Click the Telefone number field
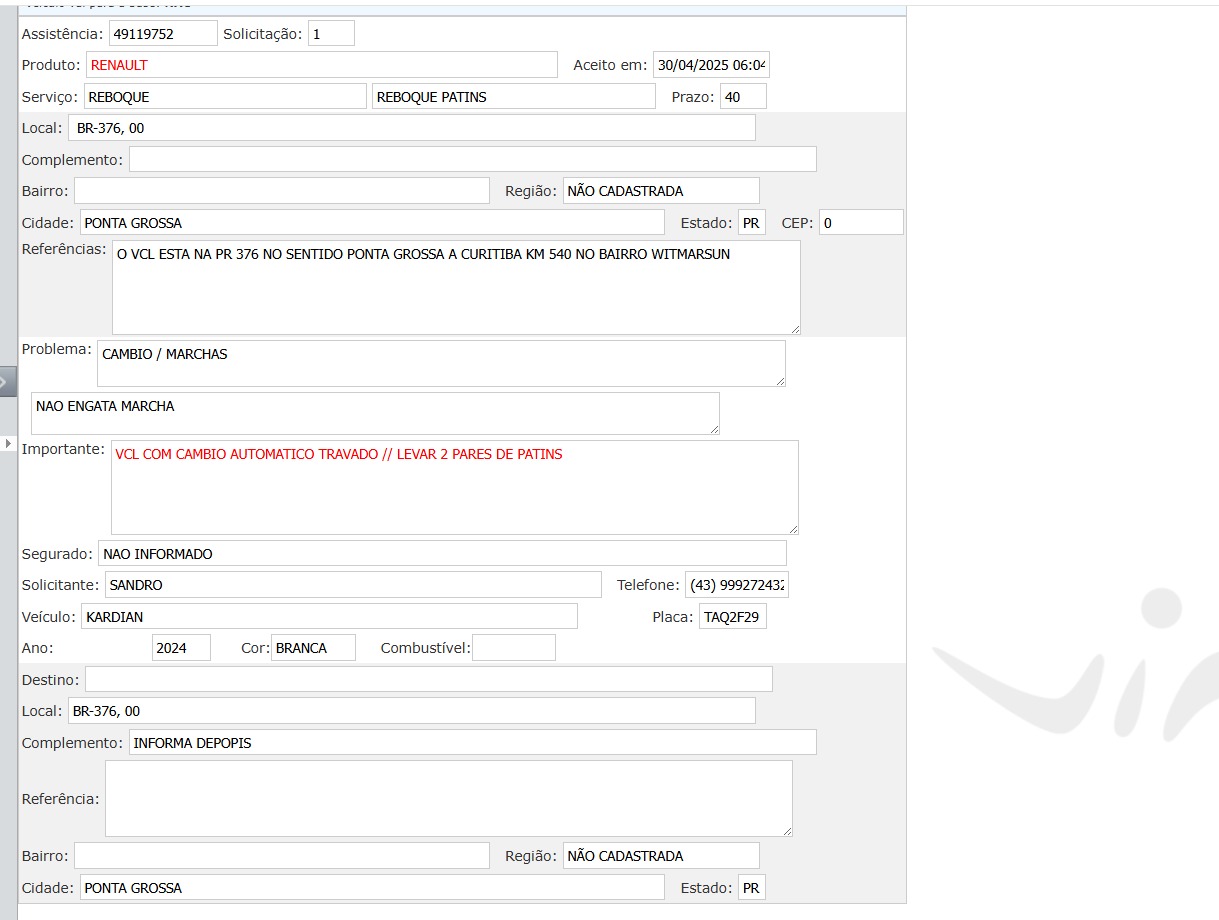1219x920 pixels. 737,585
